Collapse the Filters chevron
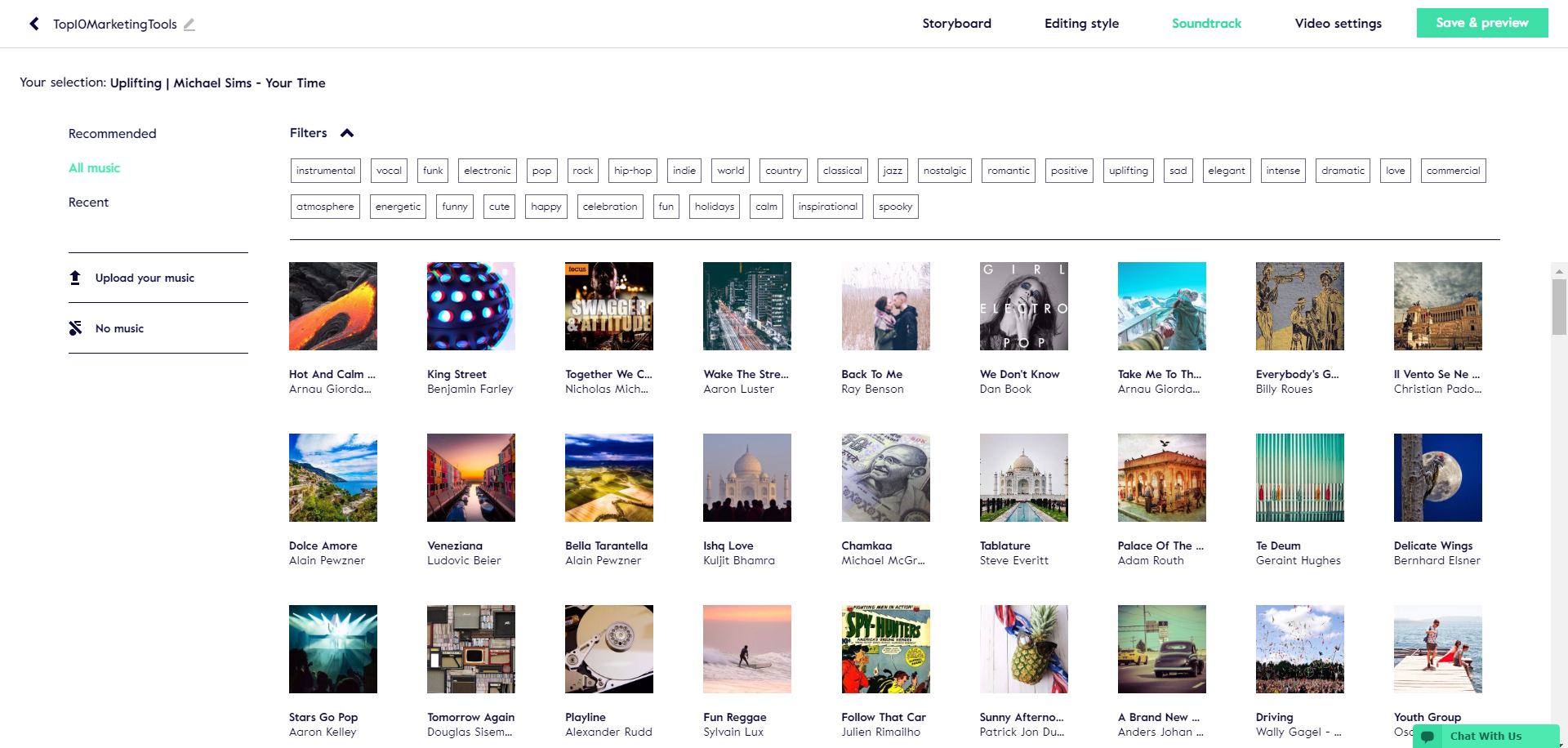This screenshot has width=1568, height=748. point(347,133)
